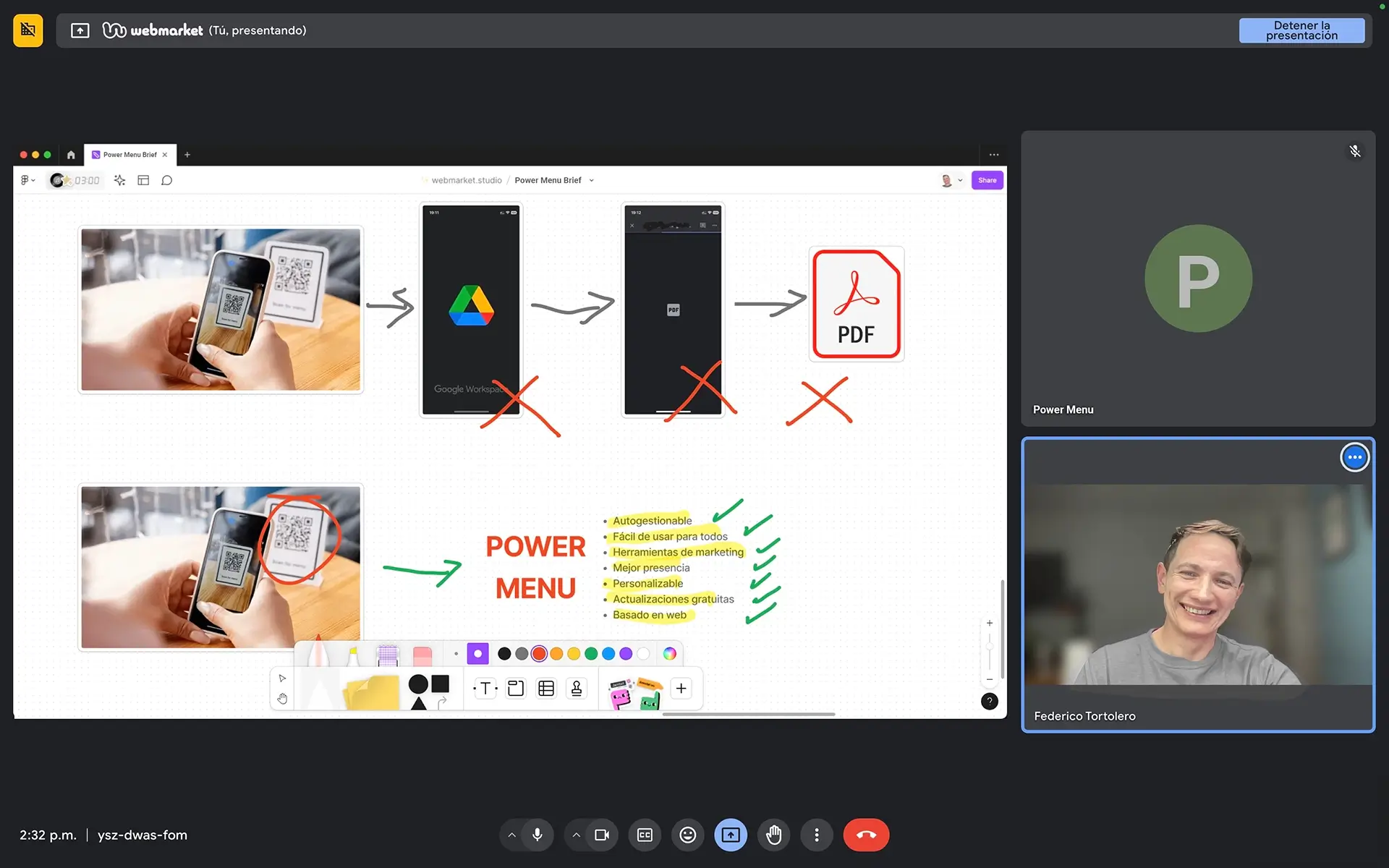
Task: Click the webmarket.studio breadcrumb
Action: coord(467,180)
